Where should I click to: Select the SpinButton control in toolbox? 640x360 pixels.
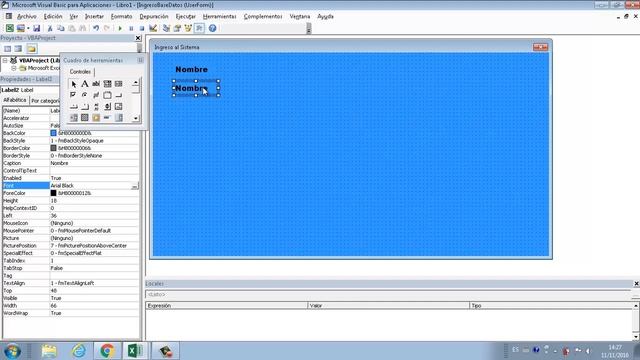point(107,107)
